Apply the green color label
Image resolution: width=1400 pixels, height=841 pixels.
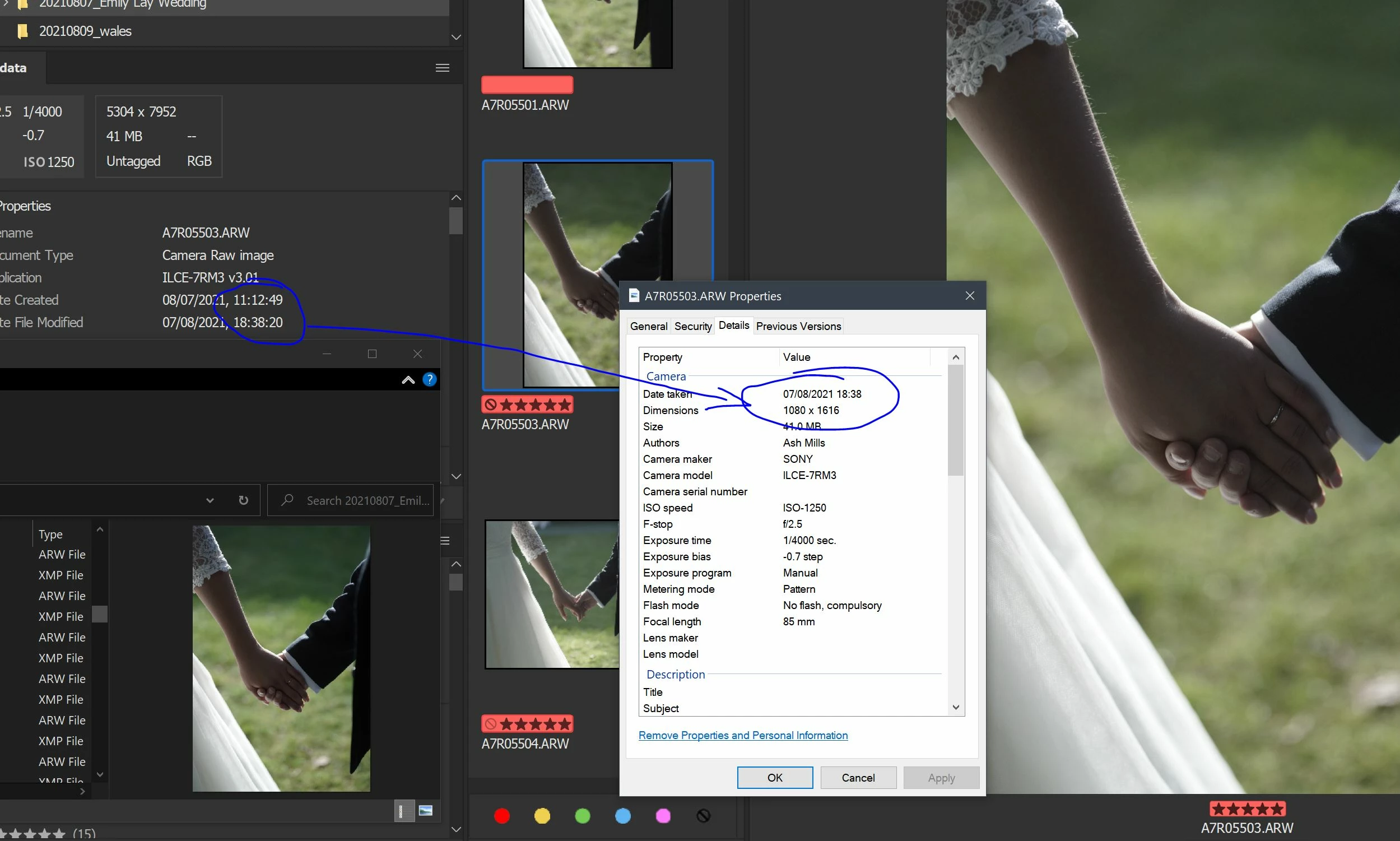(582, 815)
